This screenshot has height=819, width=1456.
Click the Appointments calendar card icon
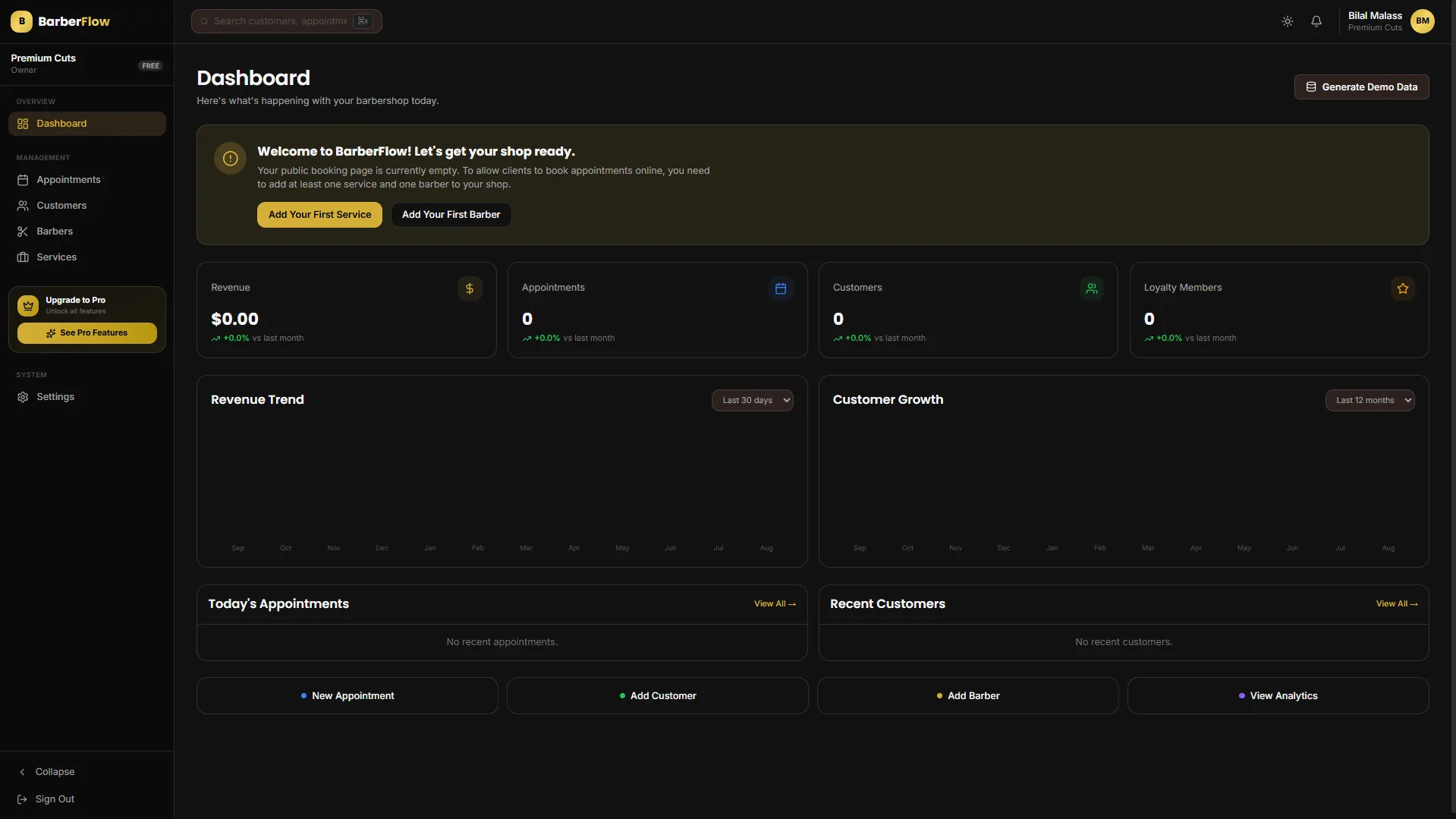(781, 288)
